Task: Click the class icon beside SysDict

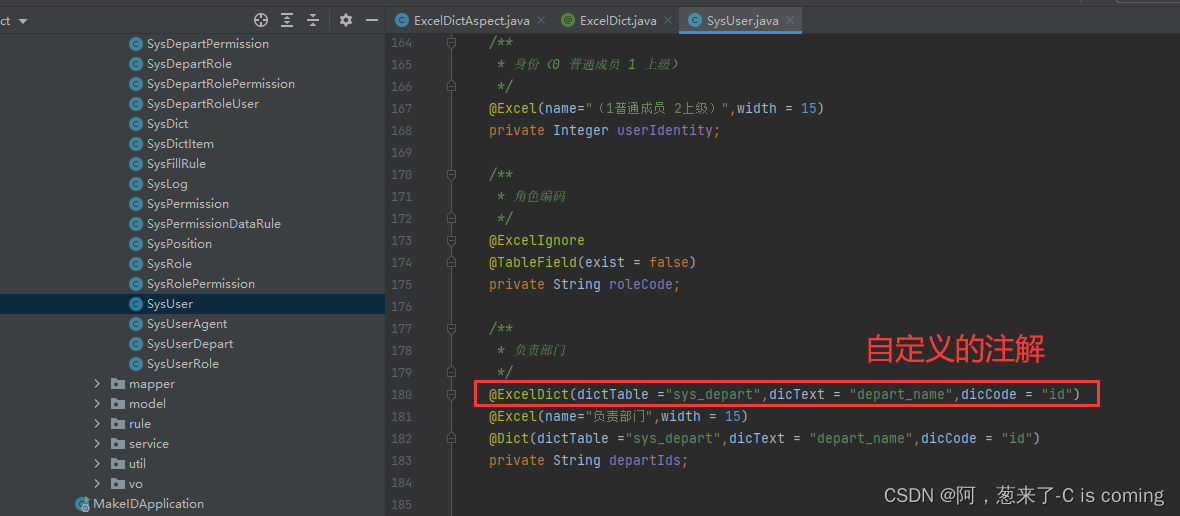Action: (135, 123)
